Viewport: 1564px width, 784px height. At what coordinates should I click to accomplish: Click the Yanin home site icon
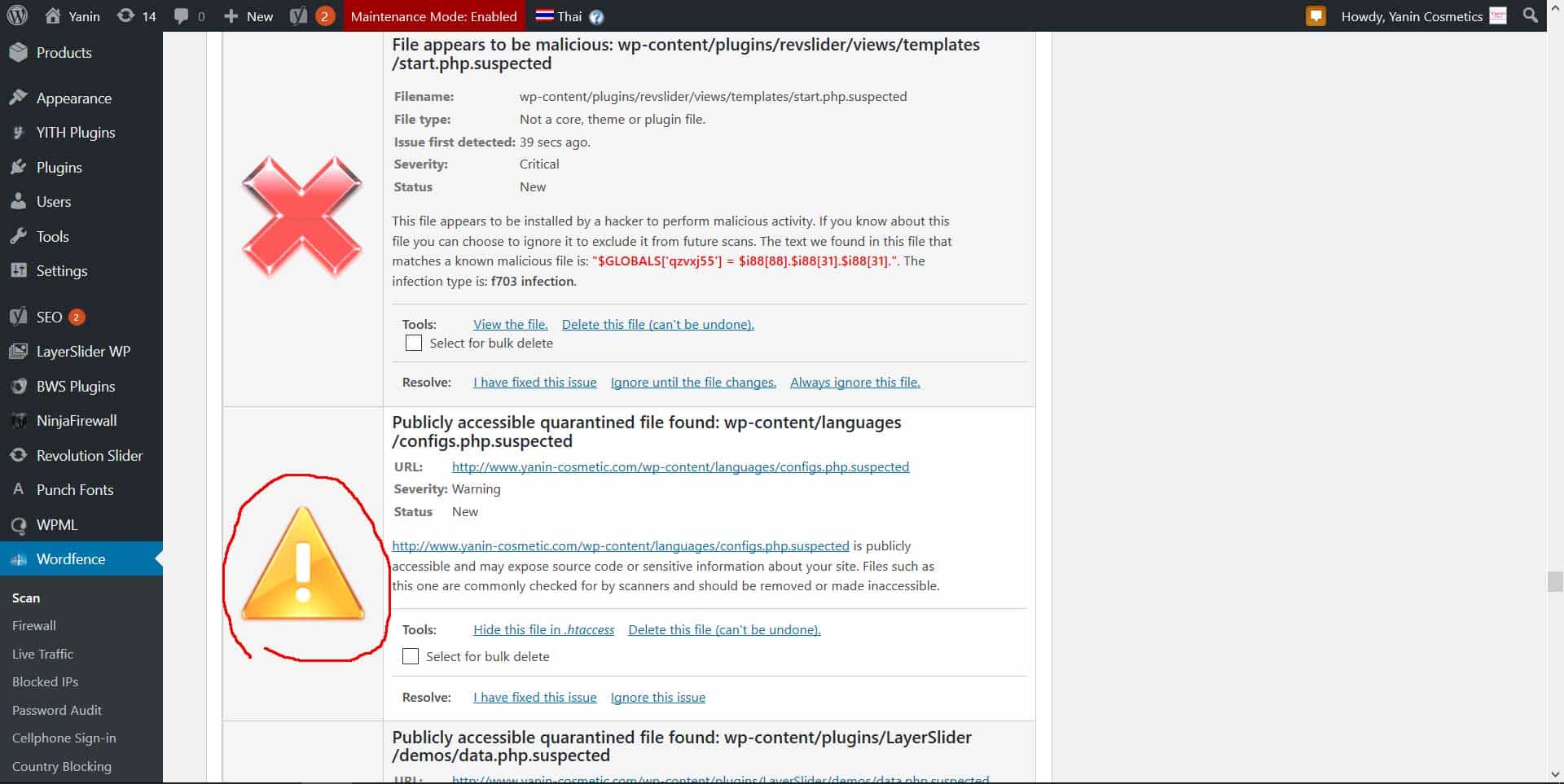[x=53, y=16]
